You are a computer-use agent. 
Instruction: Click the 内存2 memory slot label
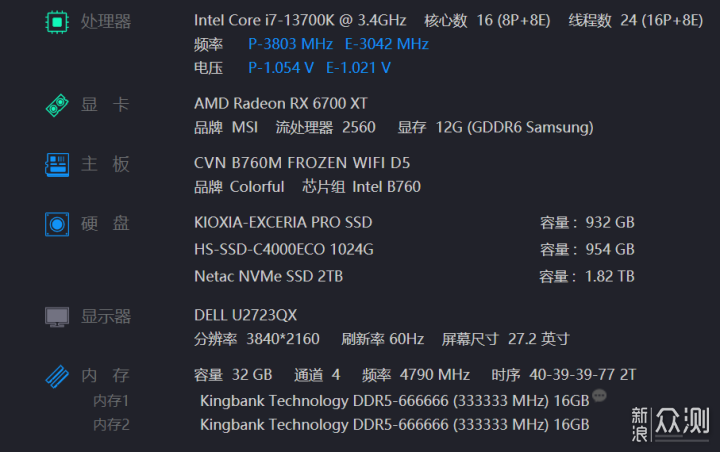(x=111, y=425)
